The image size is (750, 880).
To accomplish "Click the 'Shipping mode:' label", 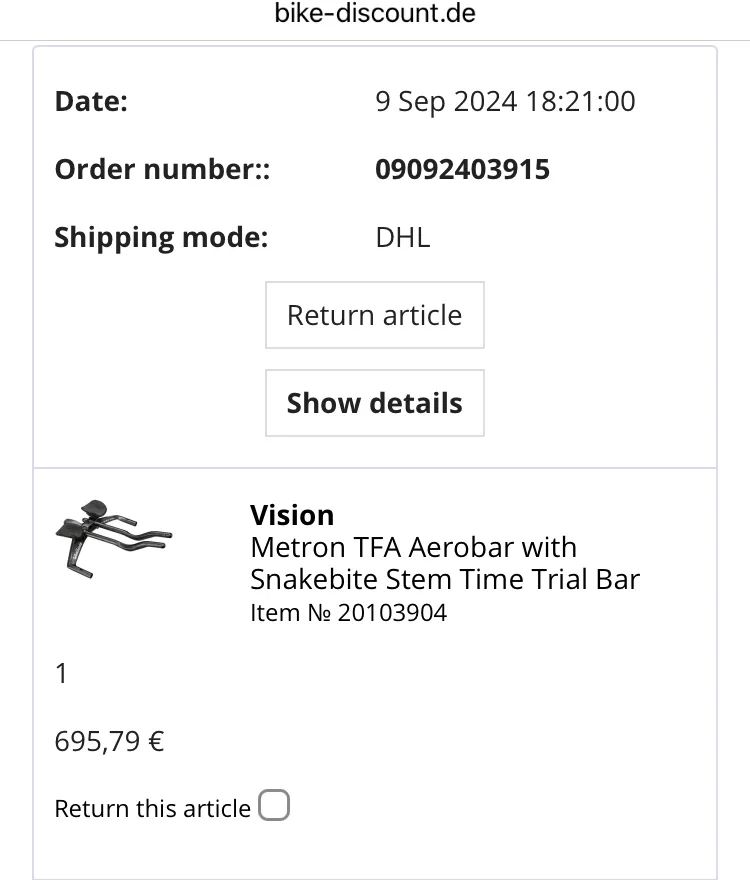I will (x=161, y=238).
